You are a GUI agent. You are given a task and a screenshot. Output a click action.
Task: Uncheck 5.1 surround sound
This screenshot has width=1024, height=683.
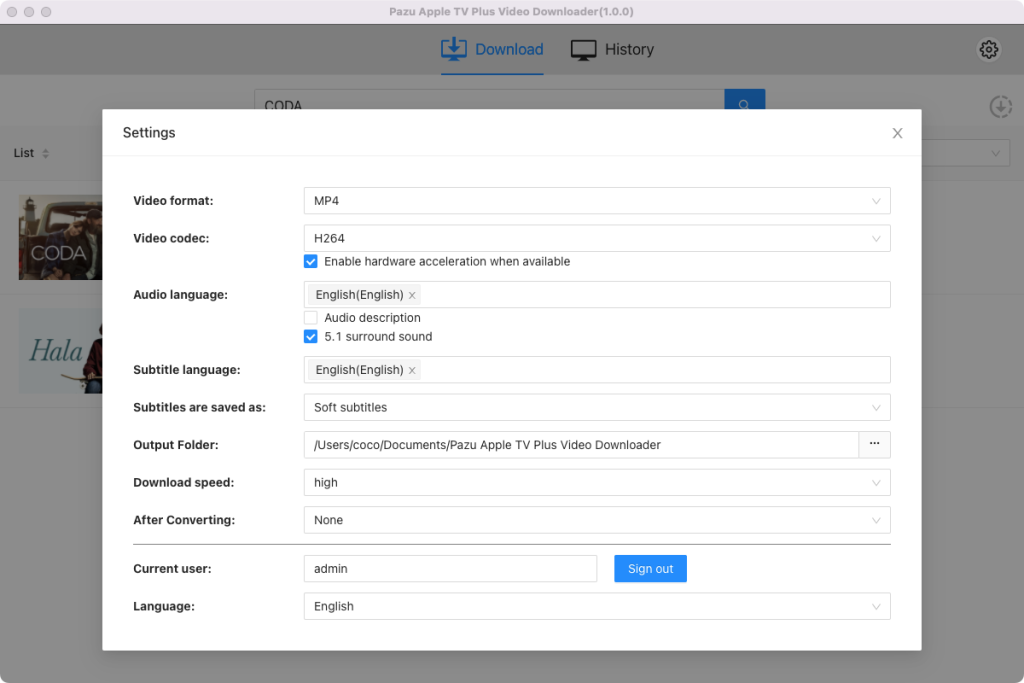pos(311,336)
